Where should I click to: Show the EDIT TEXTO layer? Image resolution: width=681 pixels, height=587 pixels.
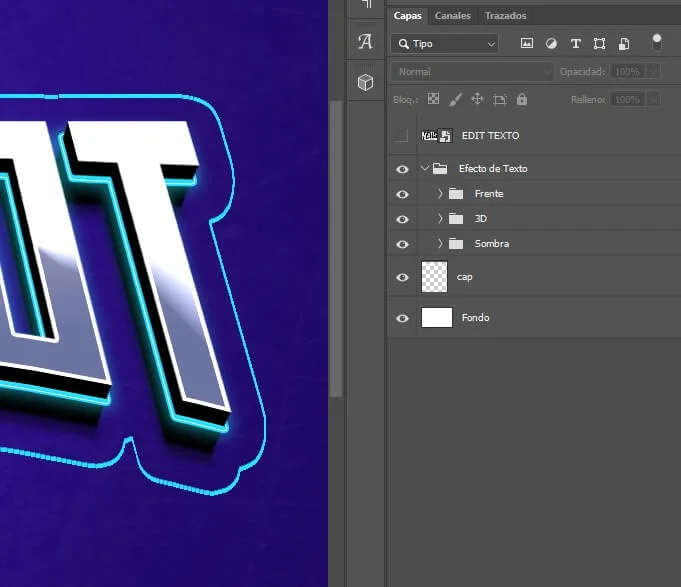tap(402, 136)
